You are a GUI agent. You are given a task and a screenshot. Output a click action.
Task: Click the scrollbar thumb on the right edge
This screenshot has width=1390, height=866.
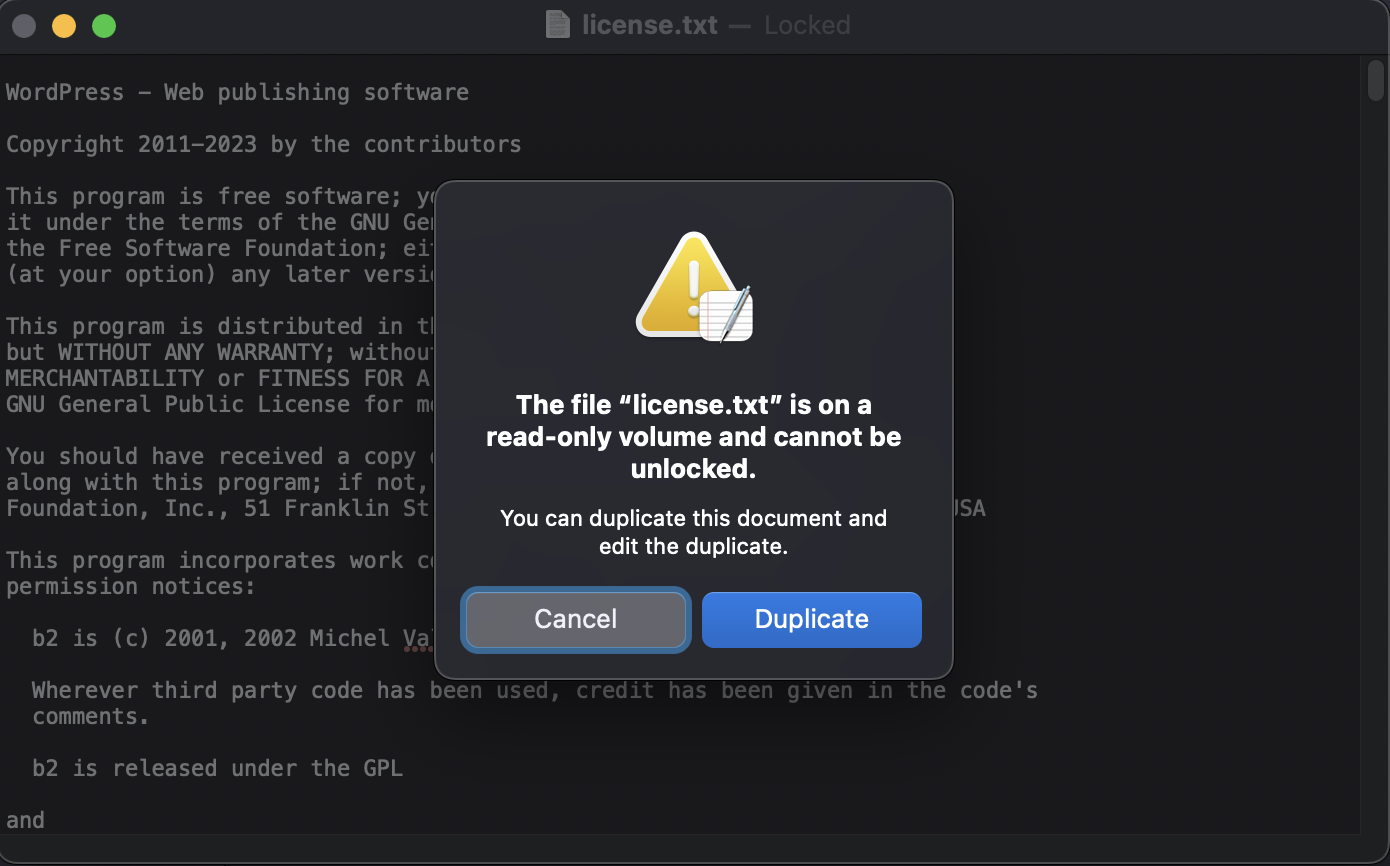[1375, 80]
